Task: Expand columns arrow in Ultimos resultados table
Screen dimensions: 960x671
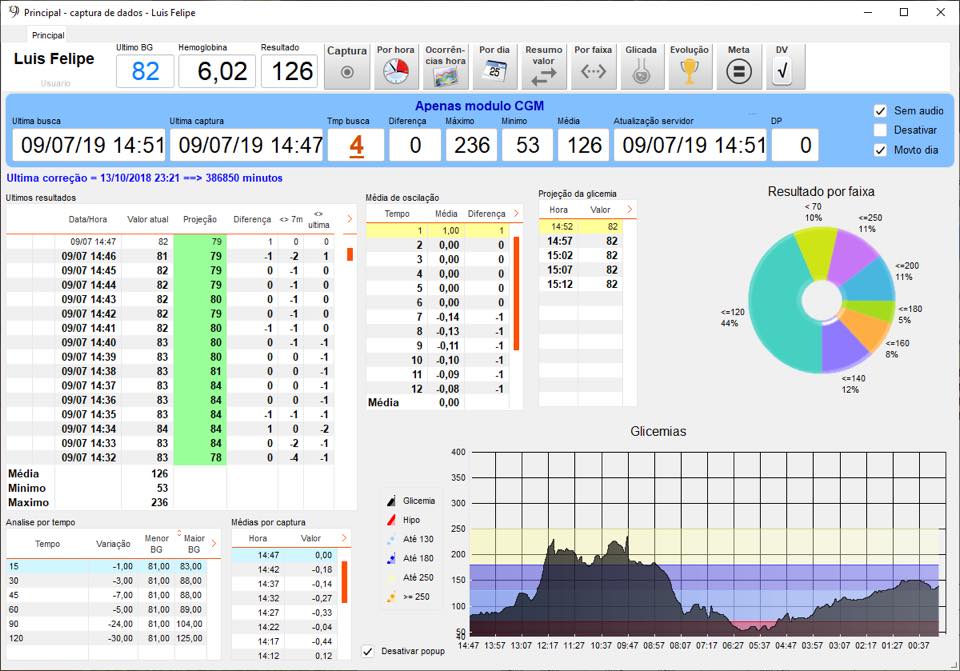Action: 349,219
